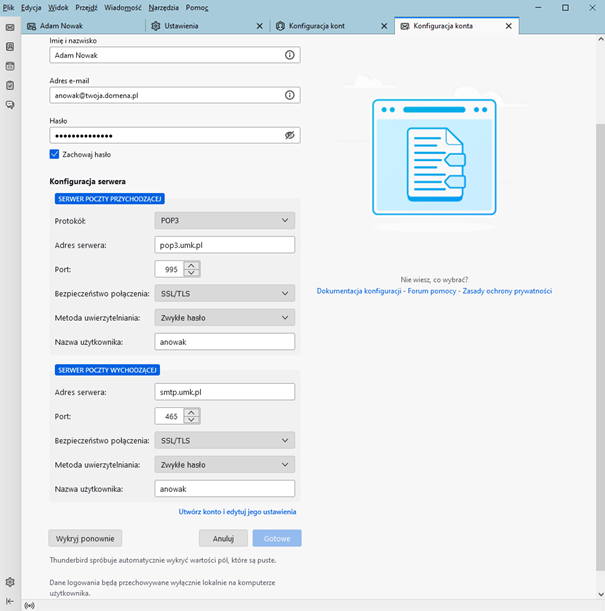Image resolution: width=605 pixels, height=611 pixels.
Task: Uncheck the Zachowaj hasło checkbox
Action: click(x=54, y=154)
